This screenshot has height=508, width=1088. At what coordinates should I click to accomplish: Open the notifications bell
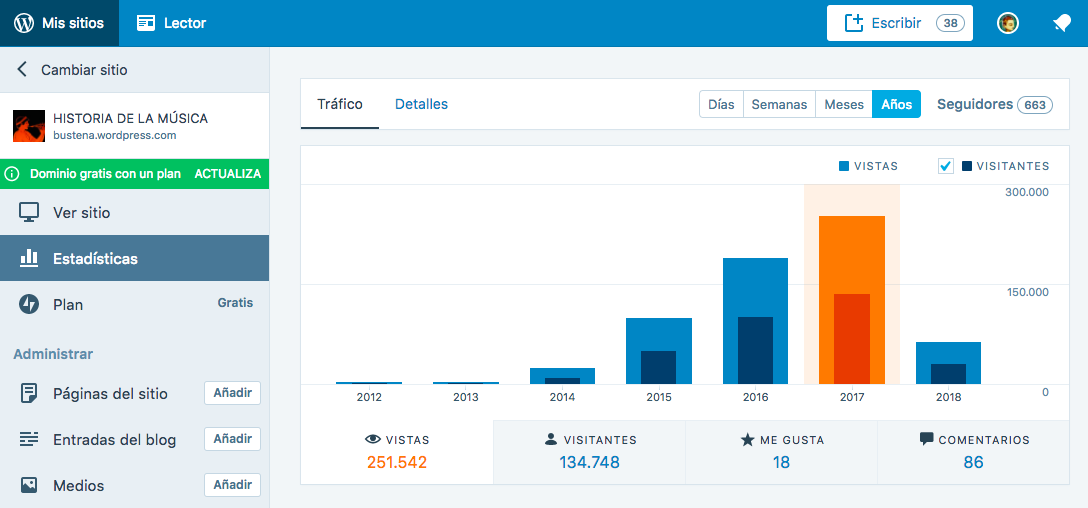[1062, 24]
